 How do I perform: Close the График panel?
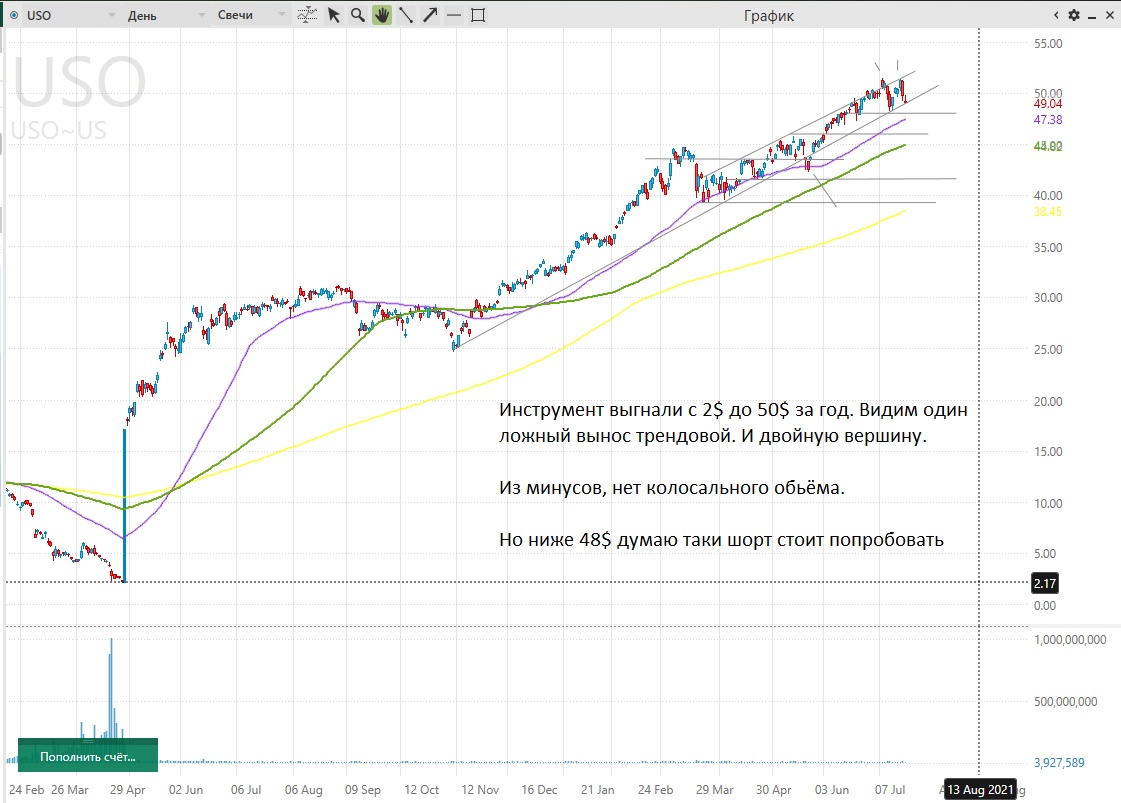1110,15
